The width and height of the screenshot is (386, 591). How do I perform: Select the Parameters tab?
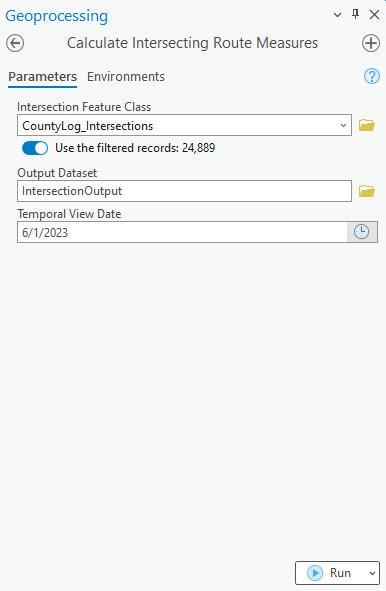click(43, 77)
